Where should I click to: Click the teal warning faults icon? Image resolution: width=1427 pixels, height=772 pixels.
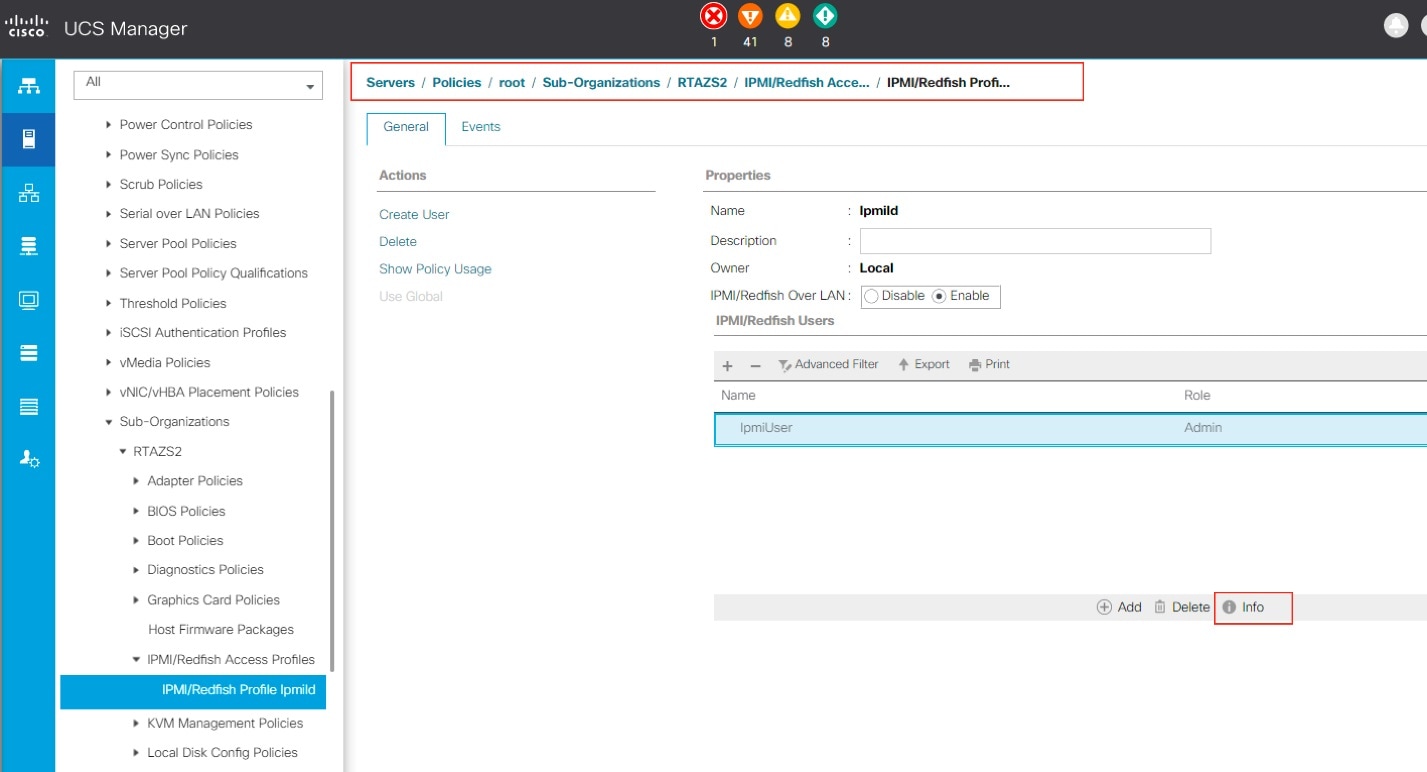(x=825, y=16)
